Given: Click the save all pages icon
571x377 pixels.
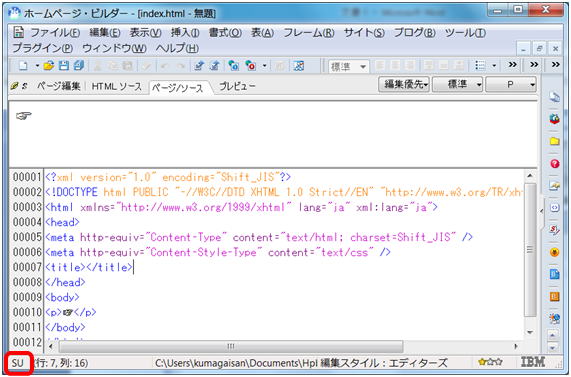Looking at the screenshot, I should (x=79, y=66).
